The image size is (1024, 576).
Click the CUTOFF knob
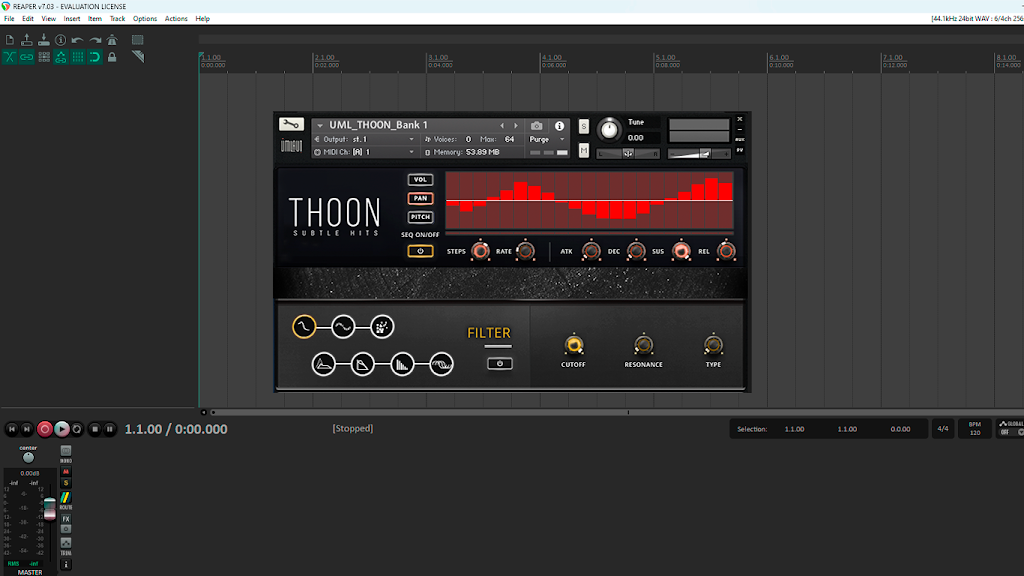(x=573, y=345)
